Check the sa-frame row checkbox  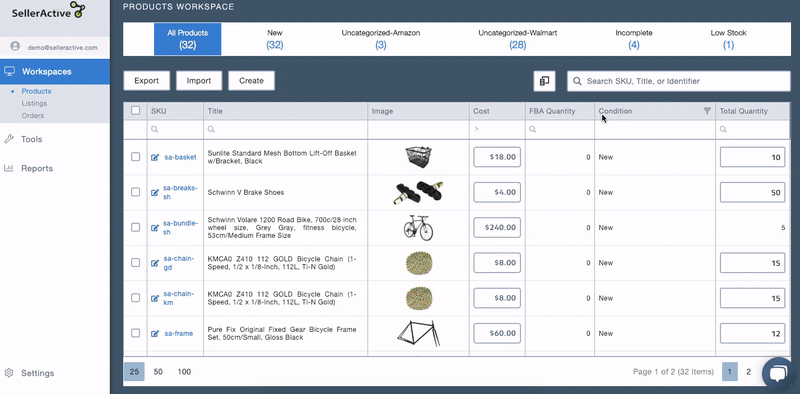click(135, 333)
